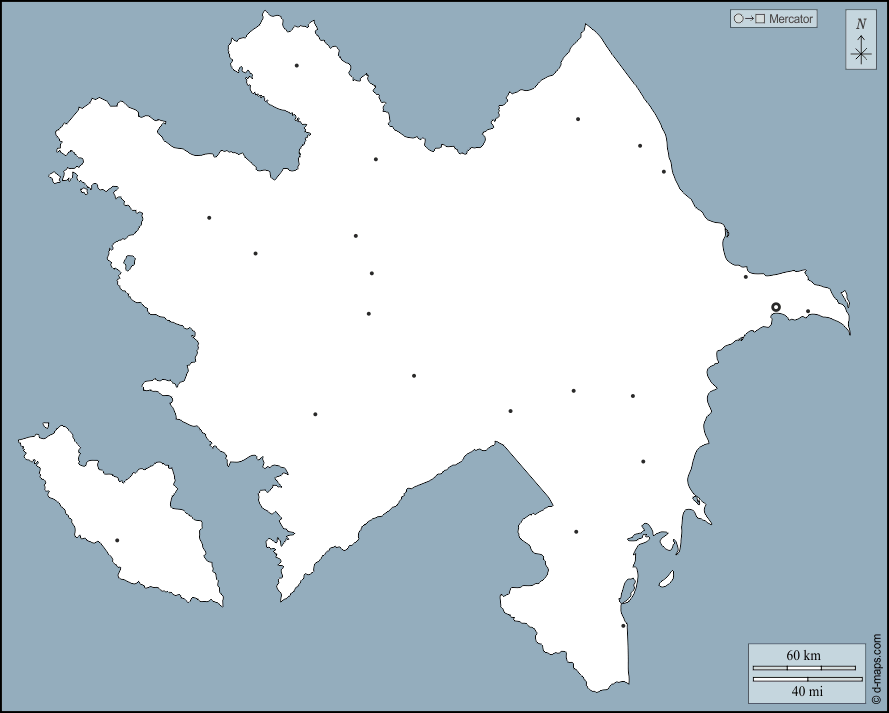Click the westernmost city dot on the mainland
Screen dimensions: 889x713
(209, 218)
